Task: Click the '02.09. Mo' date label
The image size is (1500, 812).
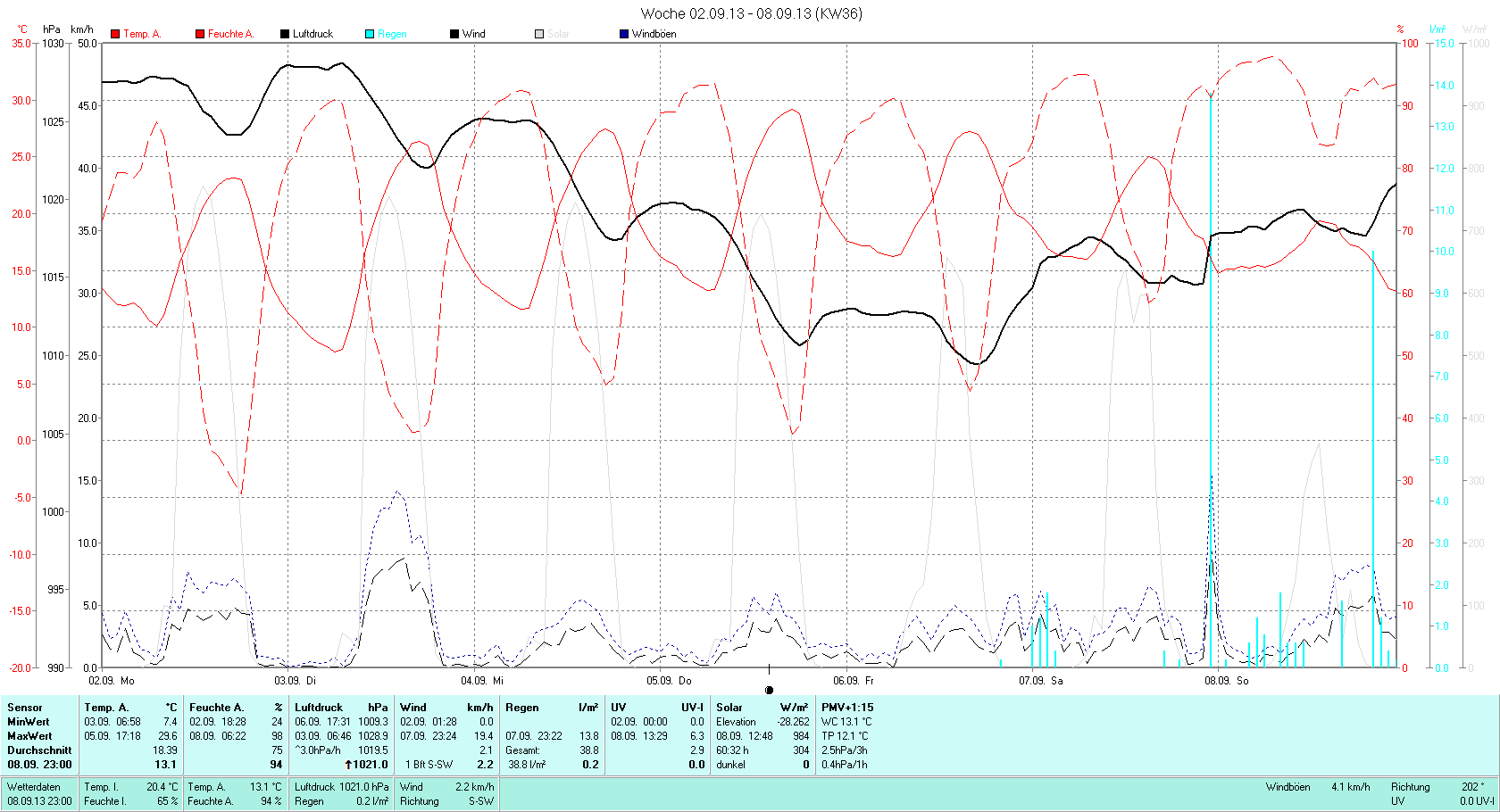Action: point(112,681)
